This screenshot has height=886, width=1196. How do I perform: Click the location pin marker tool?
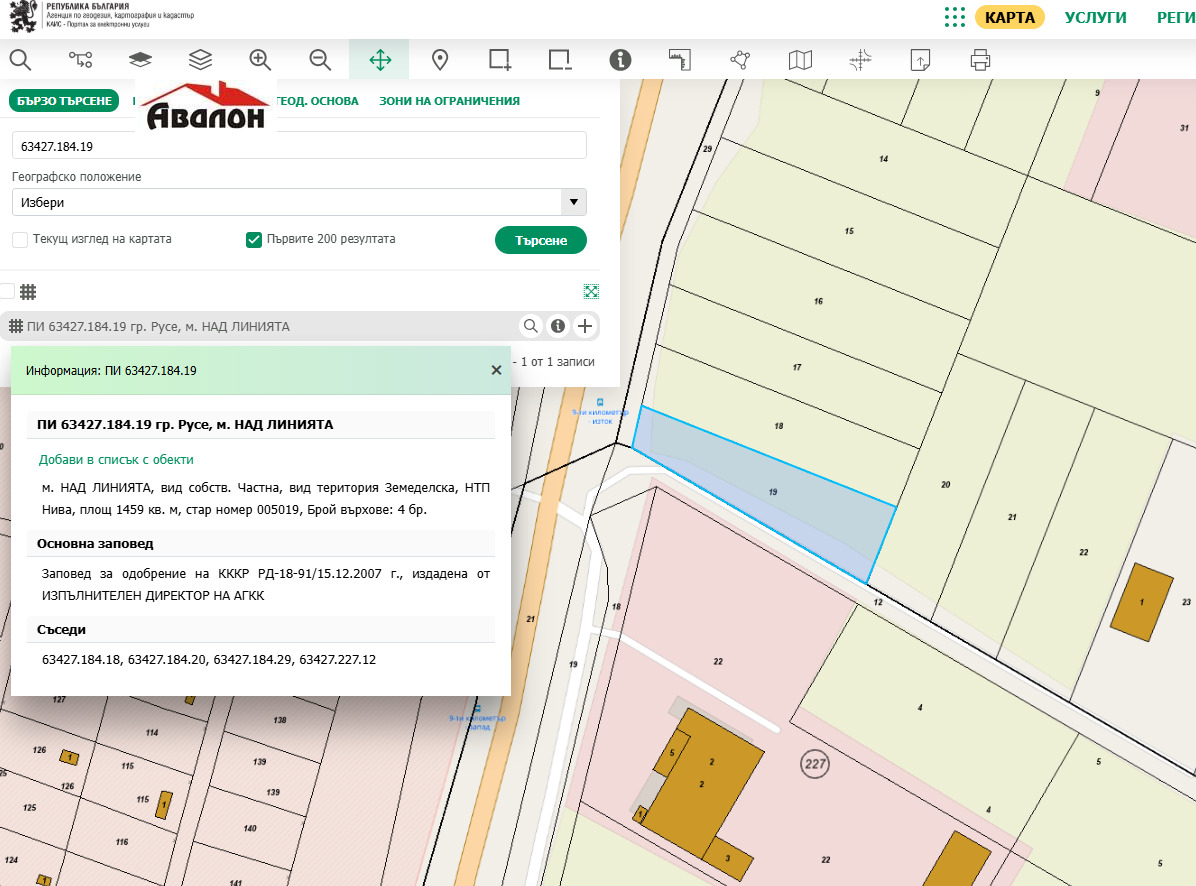[439, 60]
